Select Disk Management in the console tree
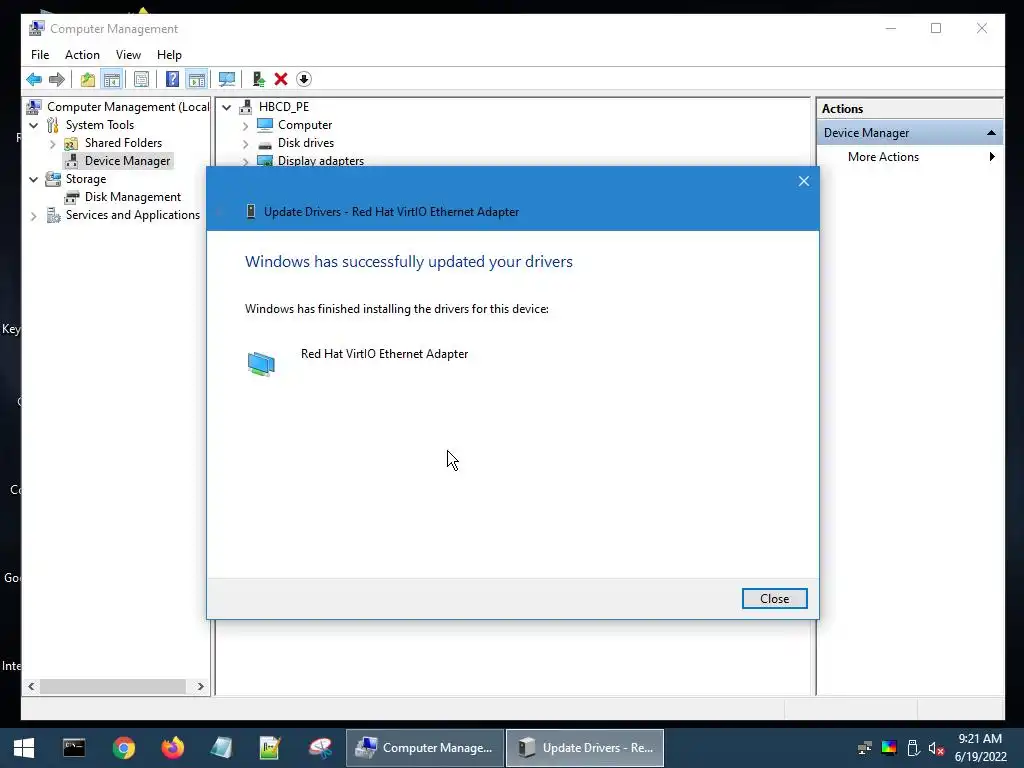The width and height of the screenshot is (1024, 768). [133, 197]
